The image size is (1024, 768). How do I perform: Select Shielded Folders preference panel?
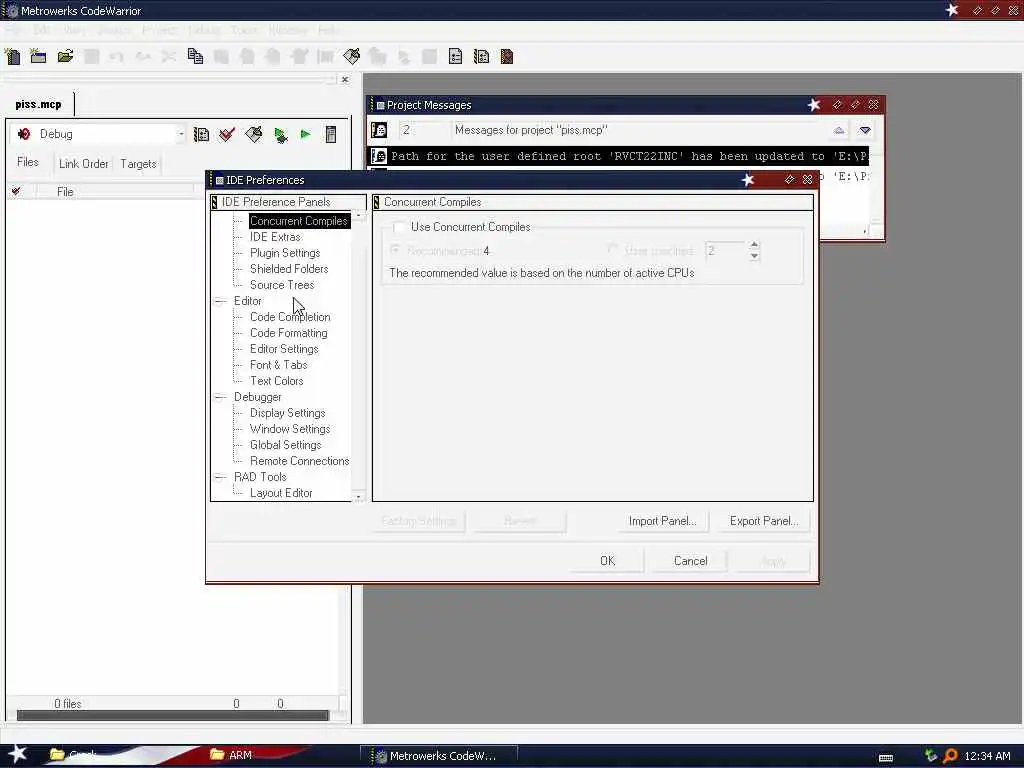pyautogui.click(x=289, y=269)
